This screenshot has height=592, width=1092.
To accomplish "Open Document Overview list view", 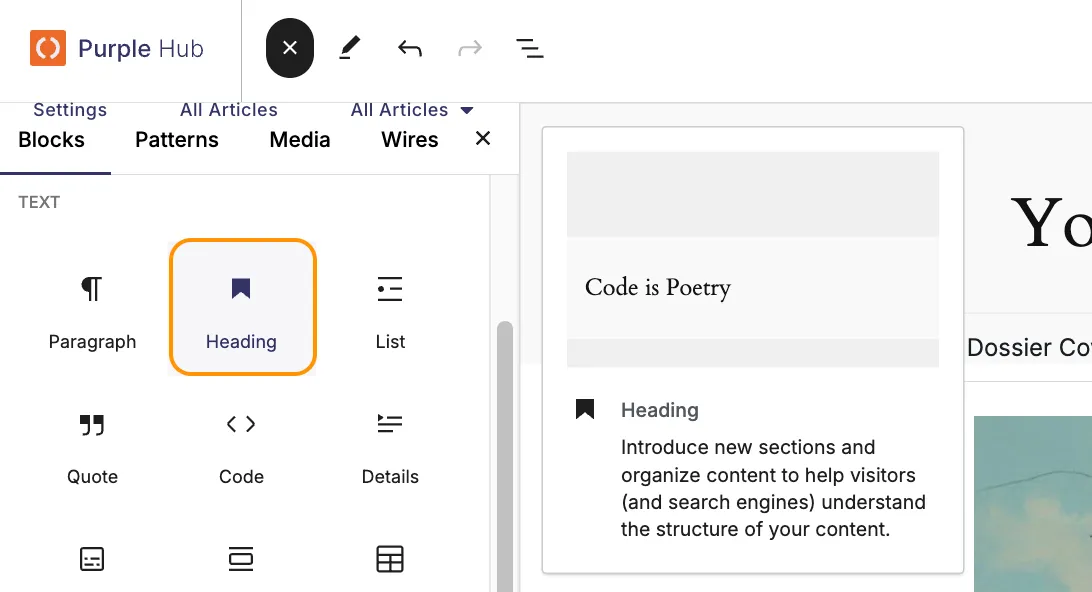I will (529, 48).
